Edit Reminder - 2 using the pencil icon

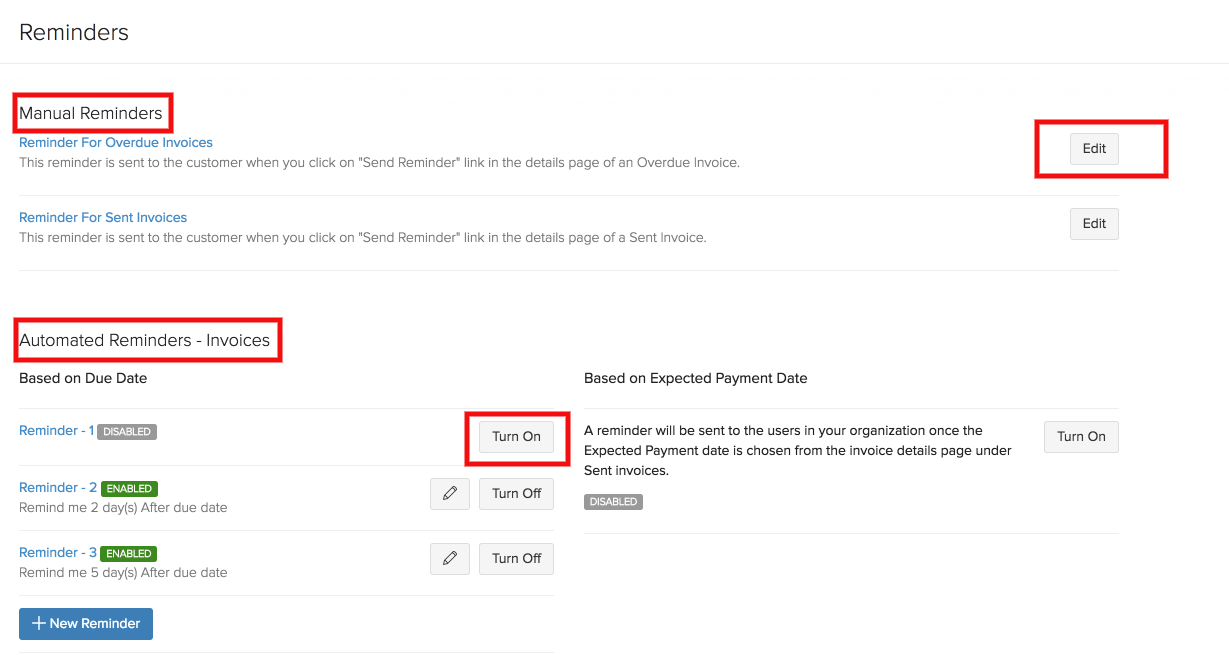449,493
